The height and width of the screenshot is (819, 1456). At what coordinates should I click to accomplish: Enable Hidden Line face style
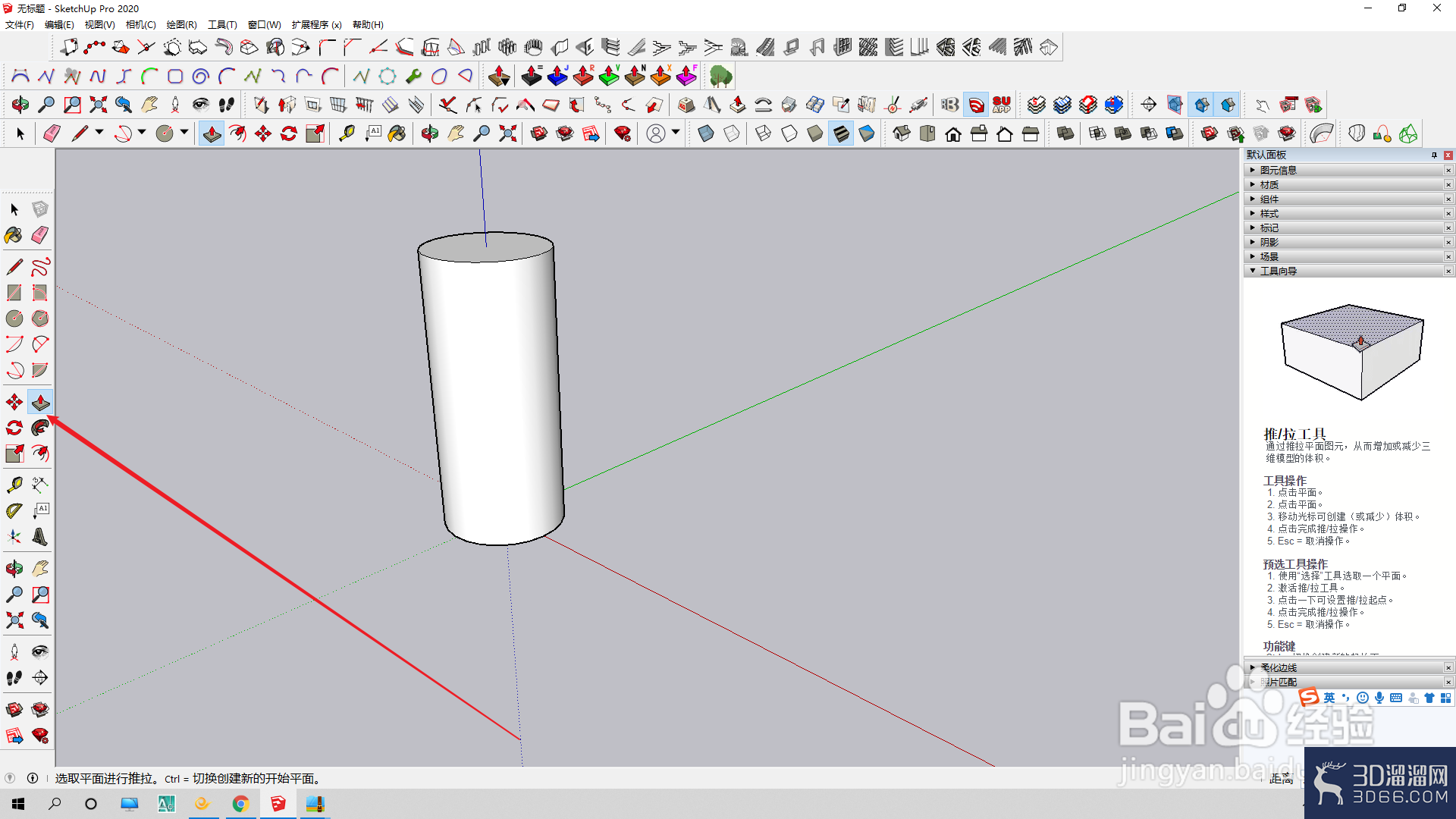click(789, 134)
